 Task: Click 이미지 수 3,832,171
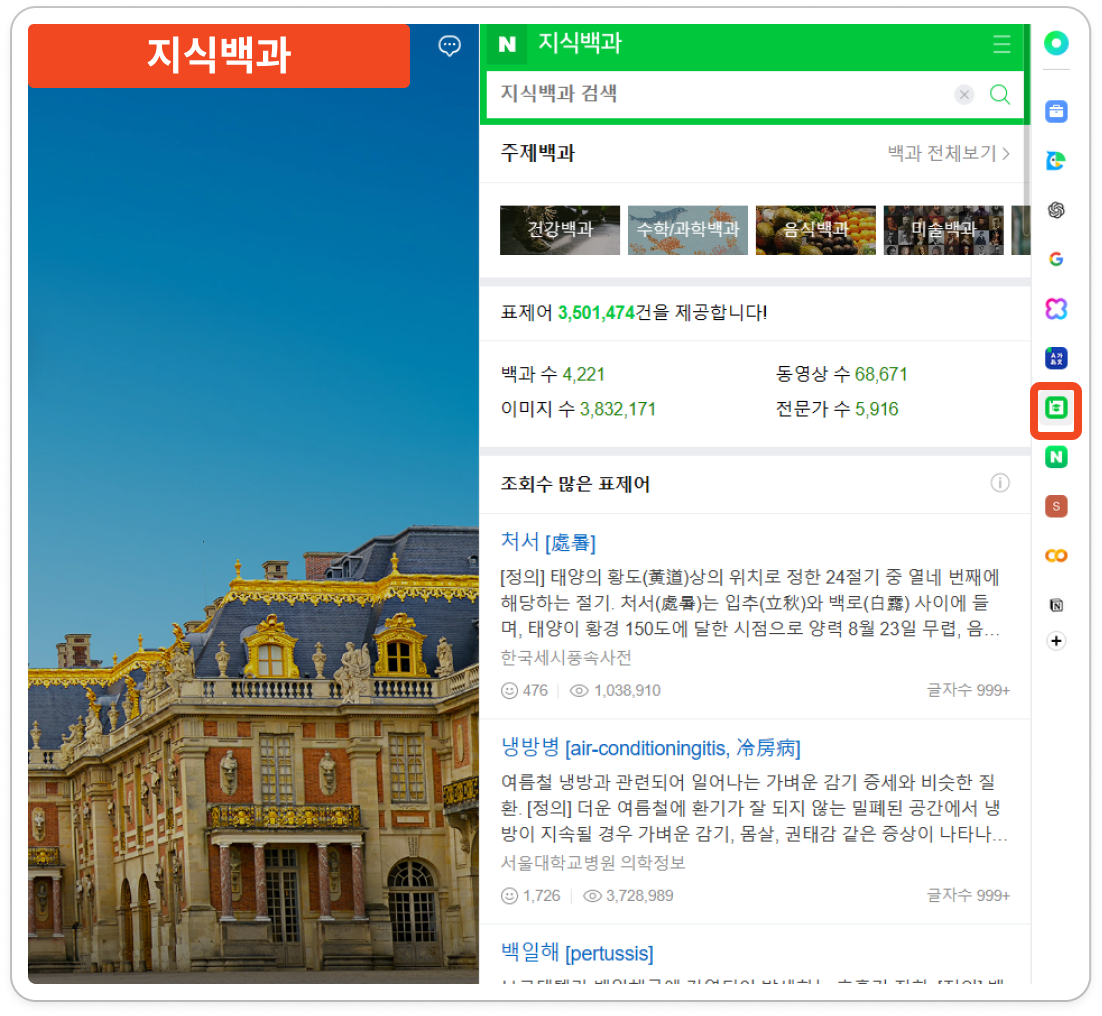click(x=578, y=409)
